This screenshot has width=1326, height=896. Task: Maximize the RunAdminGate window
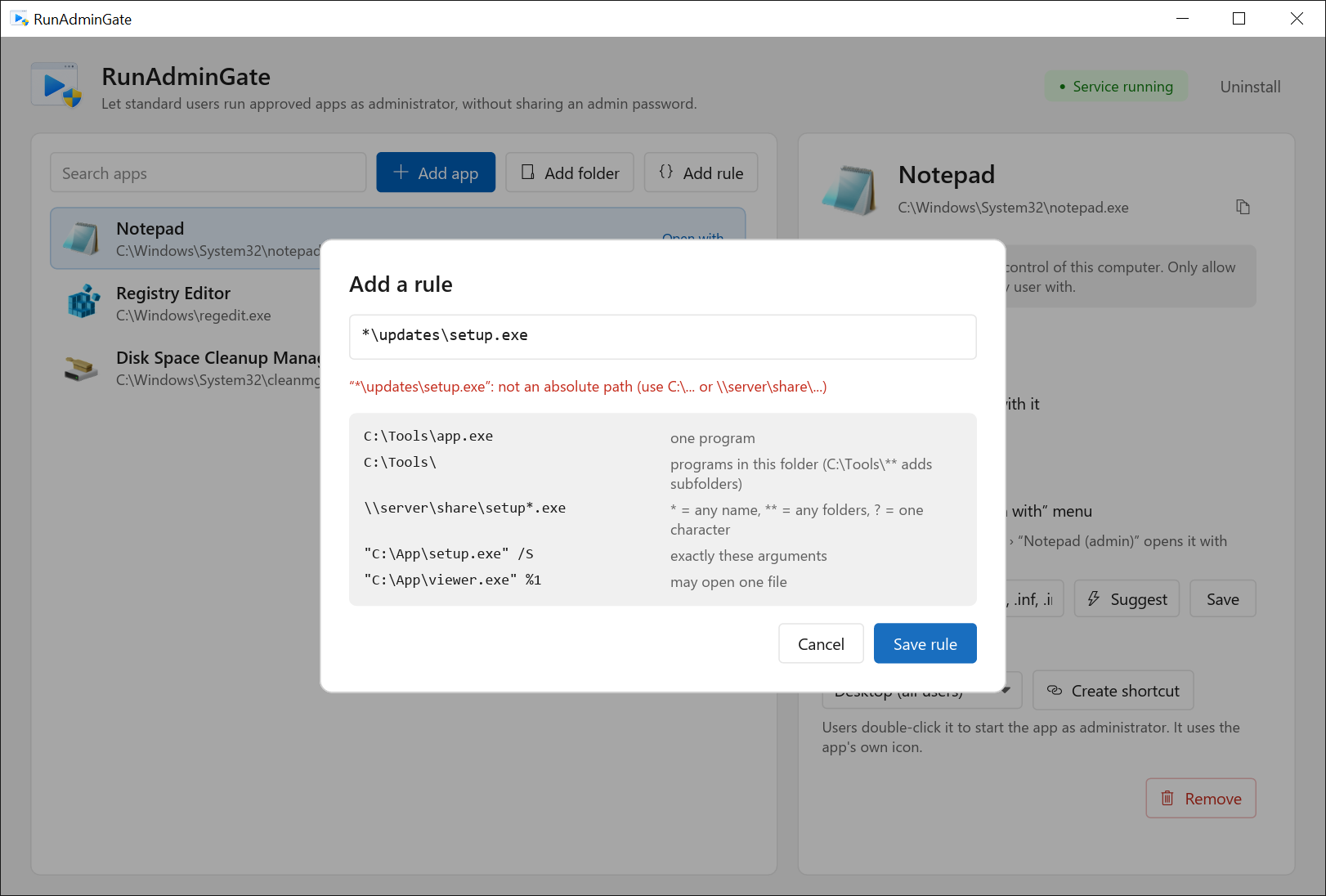[x=1239, y=19]
